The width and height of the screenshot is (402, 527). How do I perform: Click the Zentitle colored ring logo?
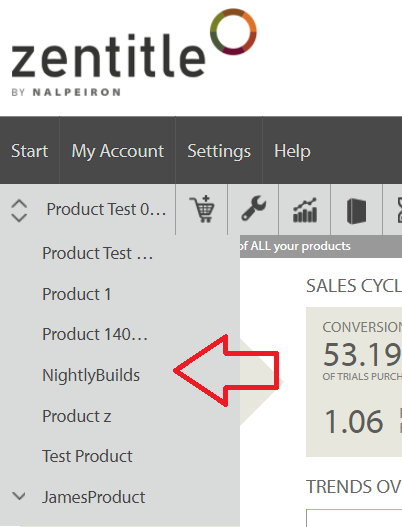(233, 32)
